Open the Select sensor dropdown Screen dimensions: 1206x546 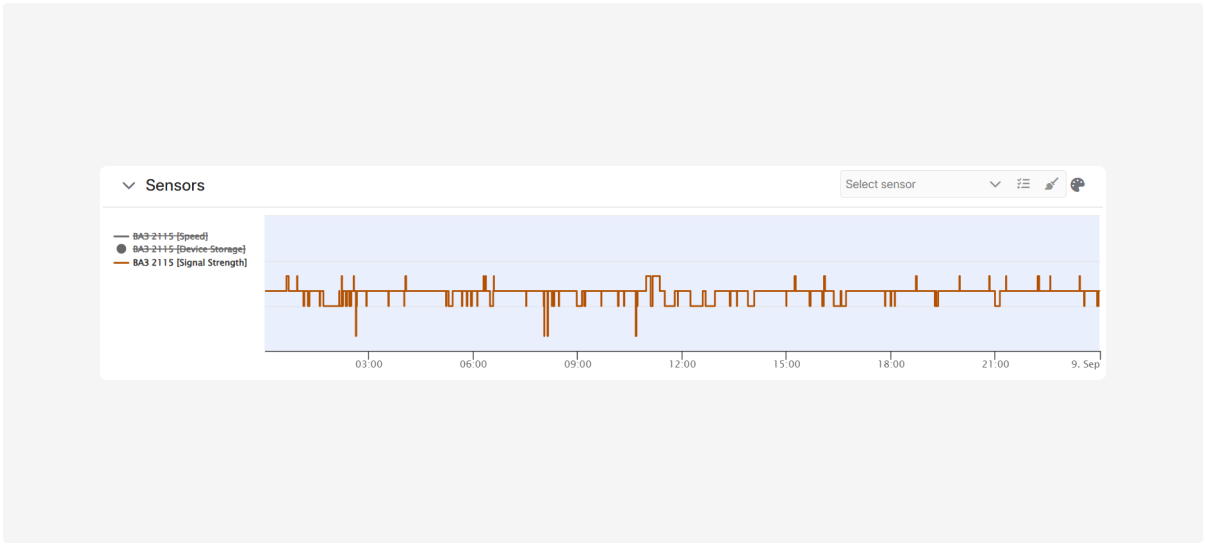click(923, 184)
